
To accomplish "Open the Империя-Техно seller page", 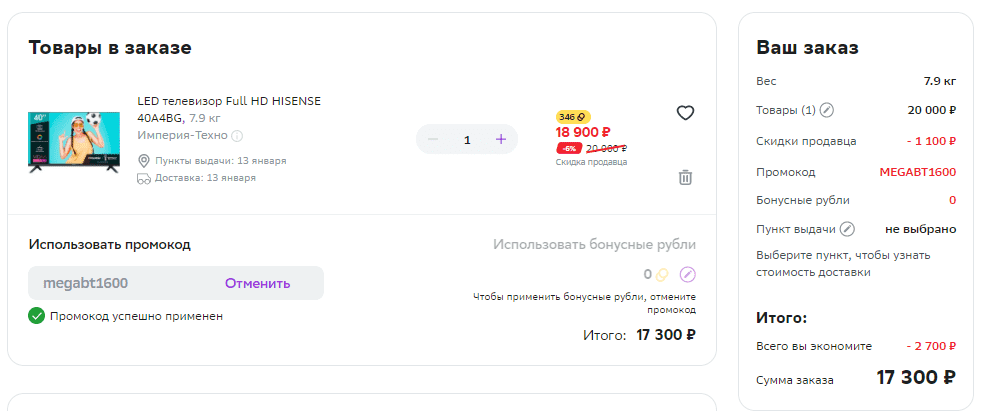I will pos(182,136).
